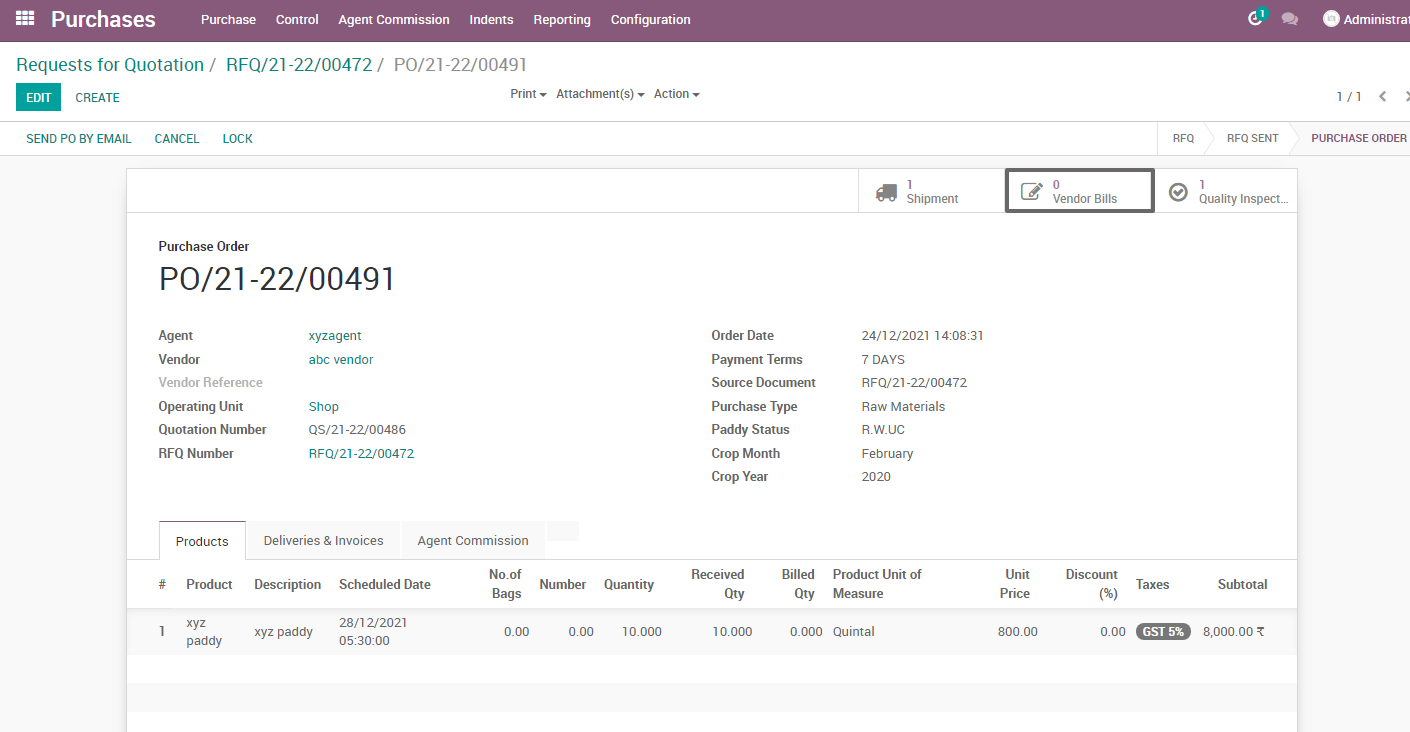Click the EDIT button

point(38,97)
